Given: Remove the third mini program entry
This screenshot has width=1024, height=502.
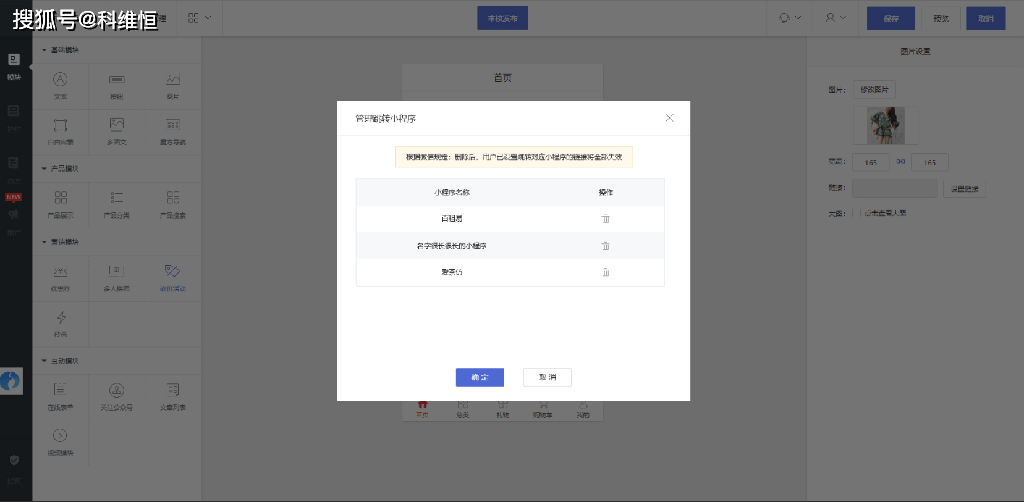Looking at the screenshot, I should [x=605, y=272].
